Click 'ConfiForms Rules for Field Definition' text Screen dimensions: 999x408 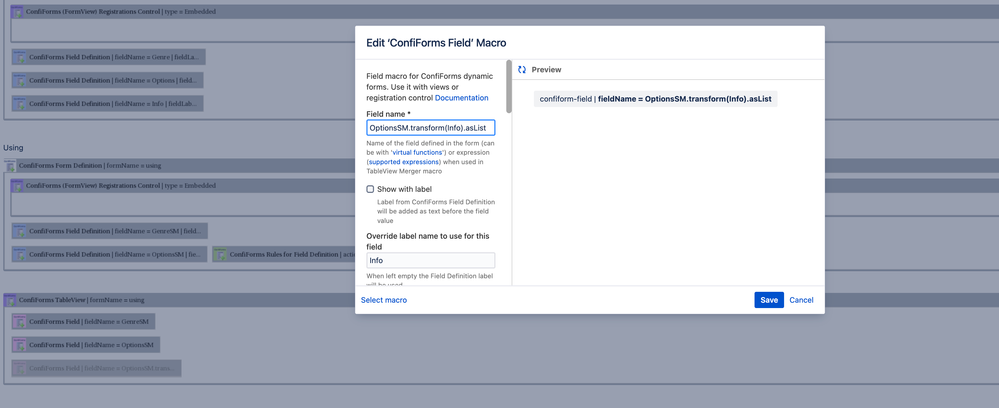[284, 254]
